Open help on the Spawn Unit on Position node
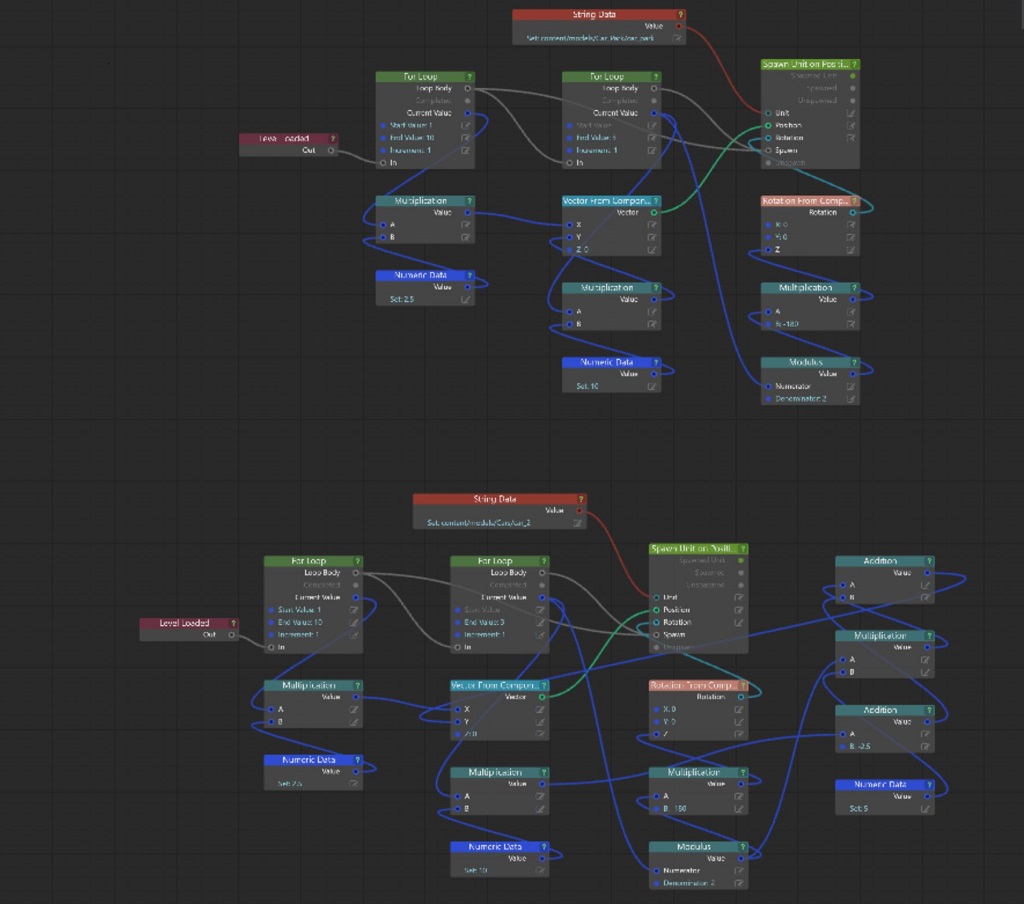Screen dimensions: 1024x904 coord(852,63)
